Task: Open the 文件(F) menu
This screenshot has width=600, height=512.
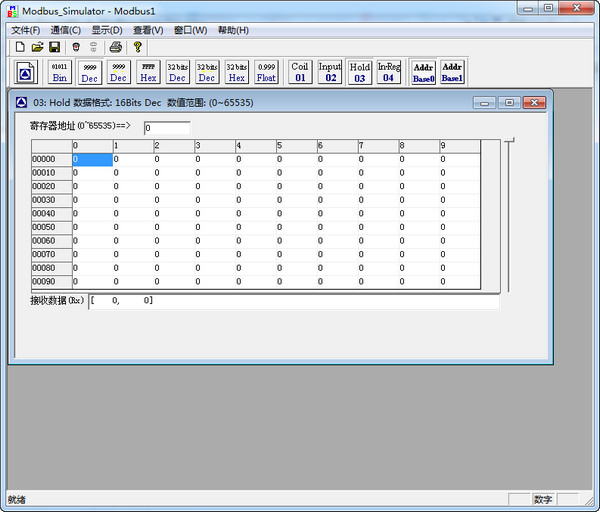Action: point(26,30)
